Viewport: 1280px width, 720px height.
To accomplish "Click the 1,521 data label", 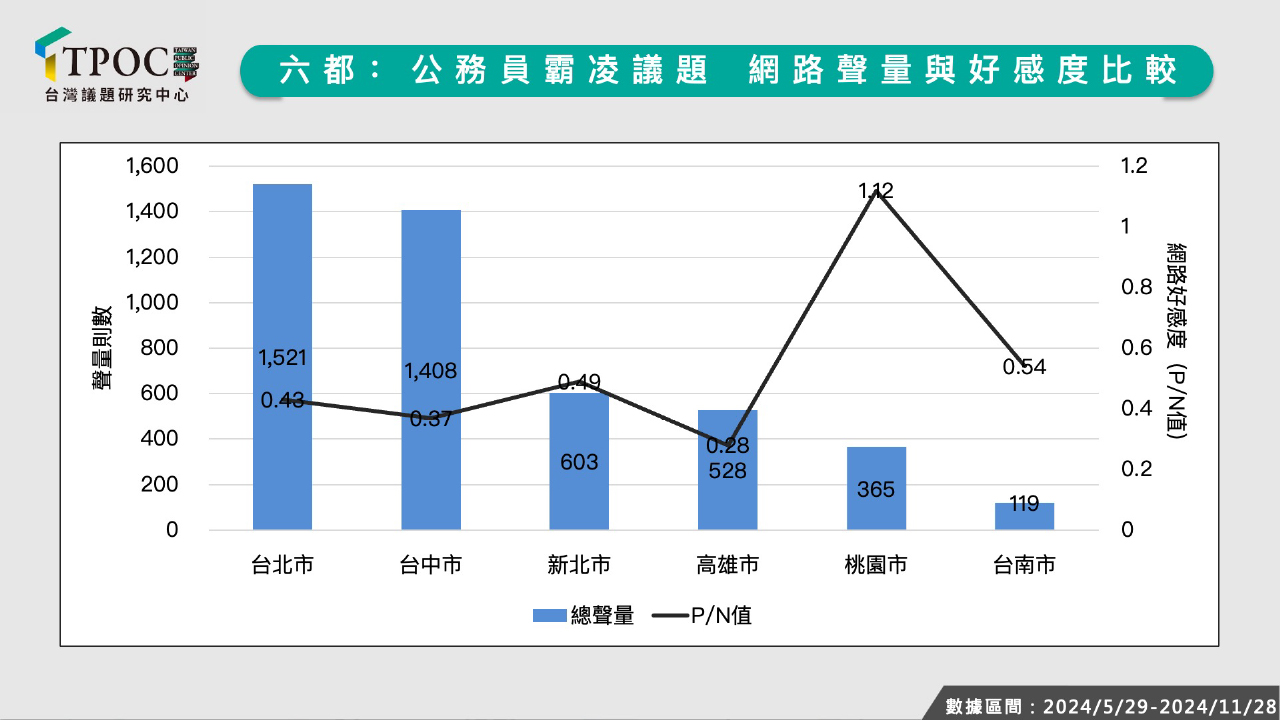I will (282, 357).
